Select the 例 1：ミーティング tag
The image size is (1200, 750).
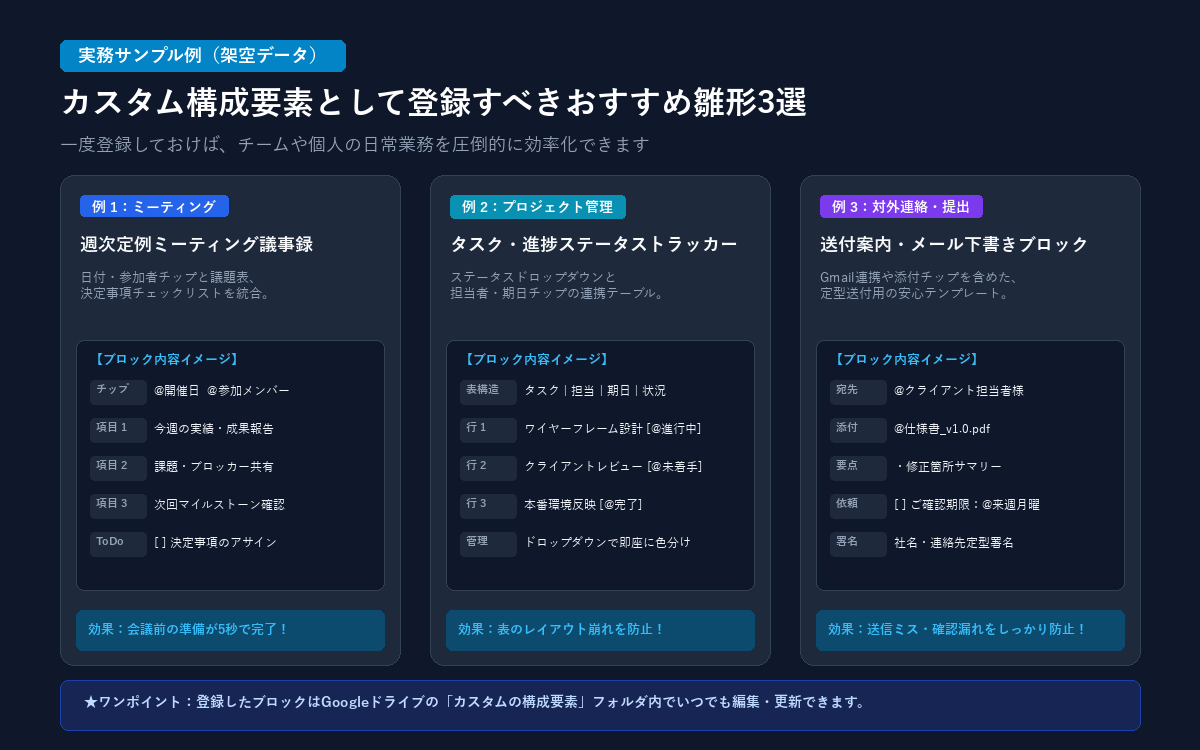click(154, 207)
